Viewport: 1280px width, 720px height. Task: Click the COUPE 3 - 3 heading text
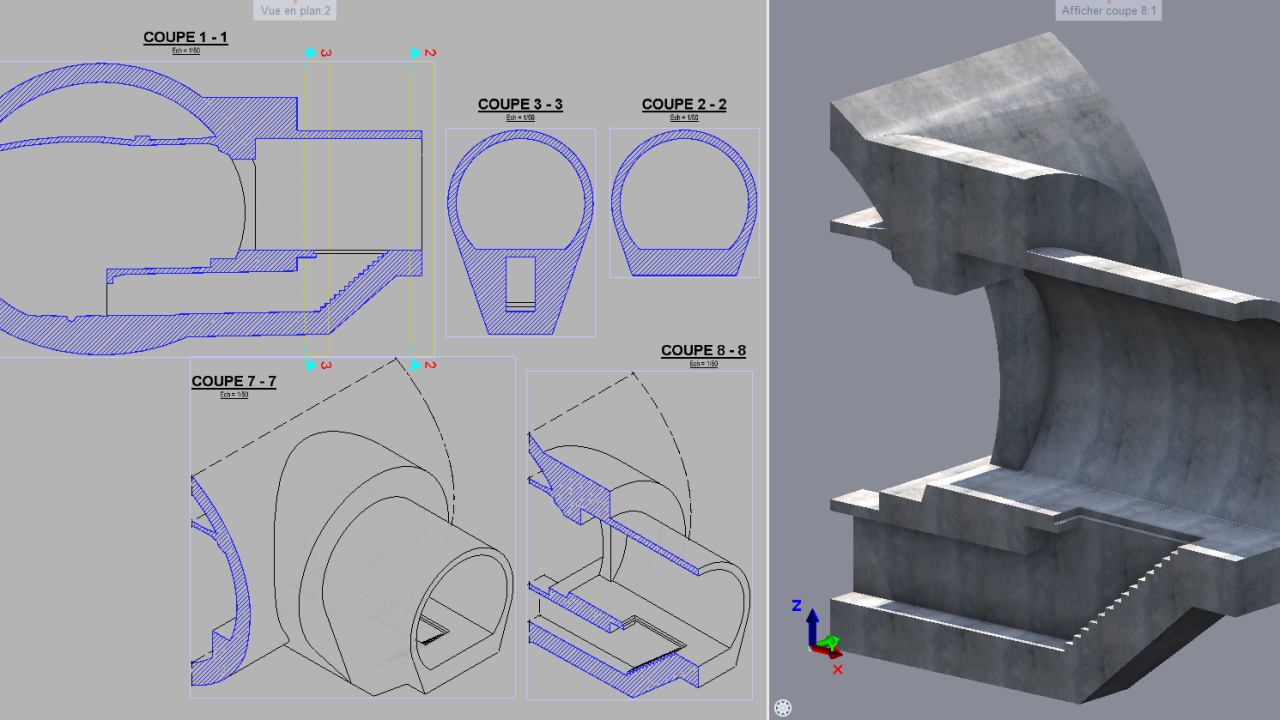[520, 104]
